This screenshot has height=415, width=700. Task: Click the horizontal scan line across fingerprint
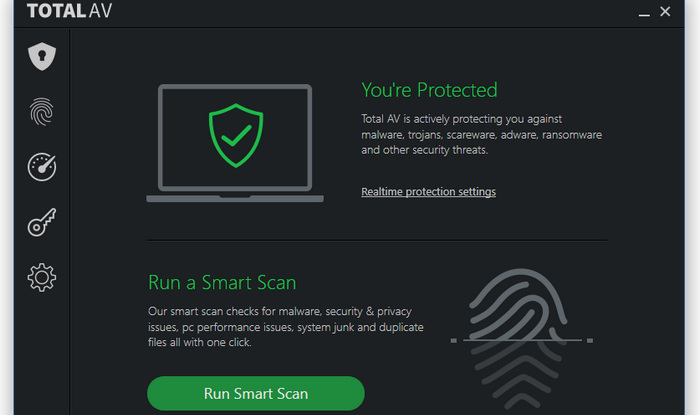pyautogui.click(x=522, y=340)
